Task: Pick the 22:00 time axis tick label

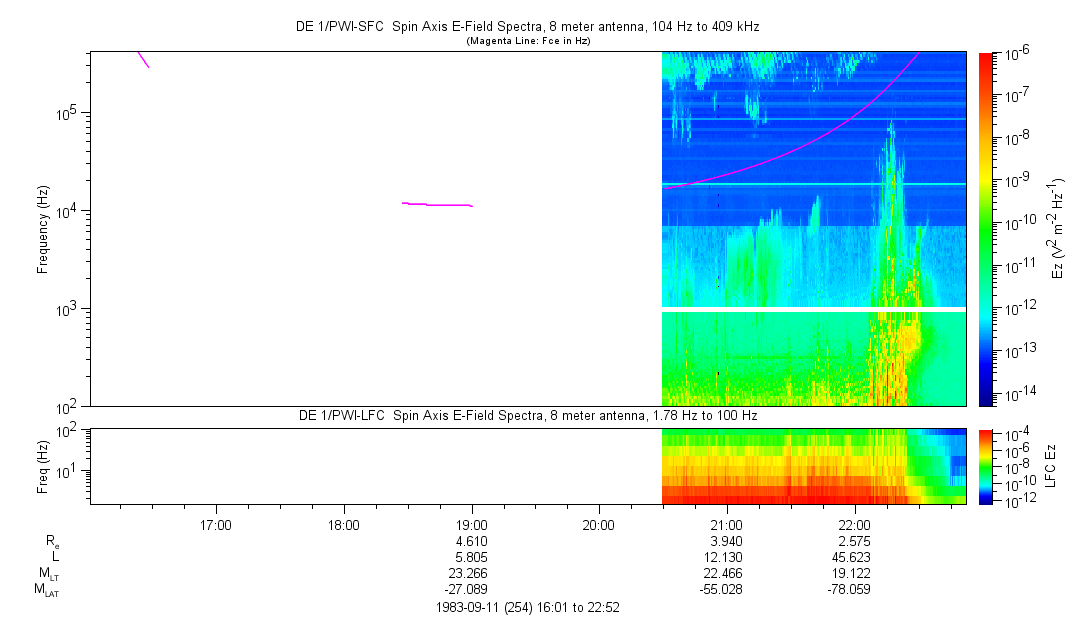Action: (x=854, y=525)
